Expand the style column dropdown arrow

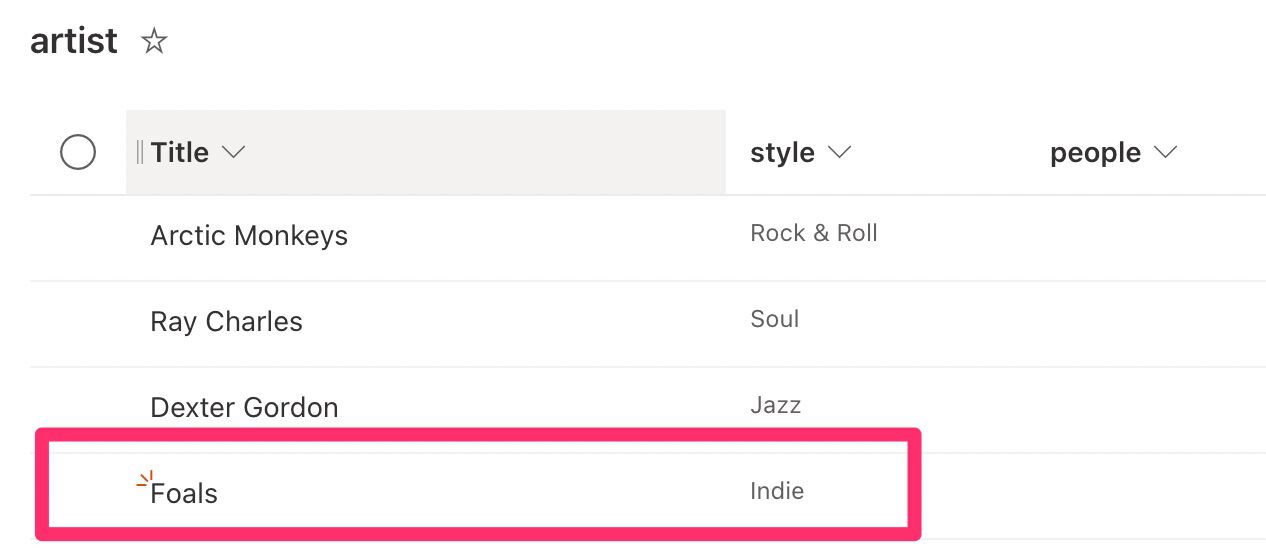(839, 153)
